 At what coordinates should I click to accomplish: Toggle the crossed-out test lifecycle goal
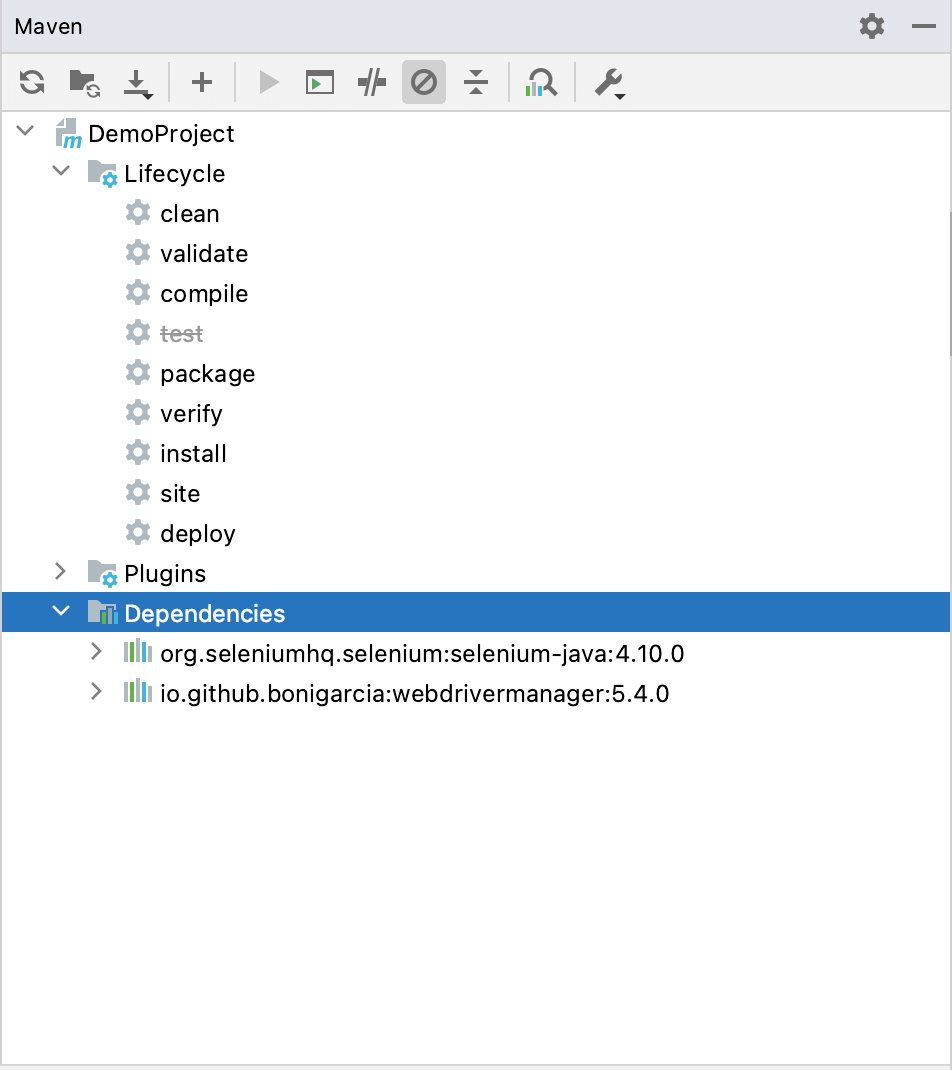point(182,333)
